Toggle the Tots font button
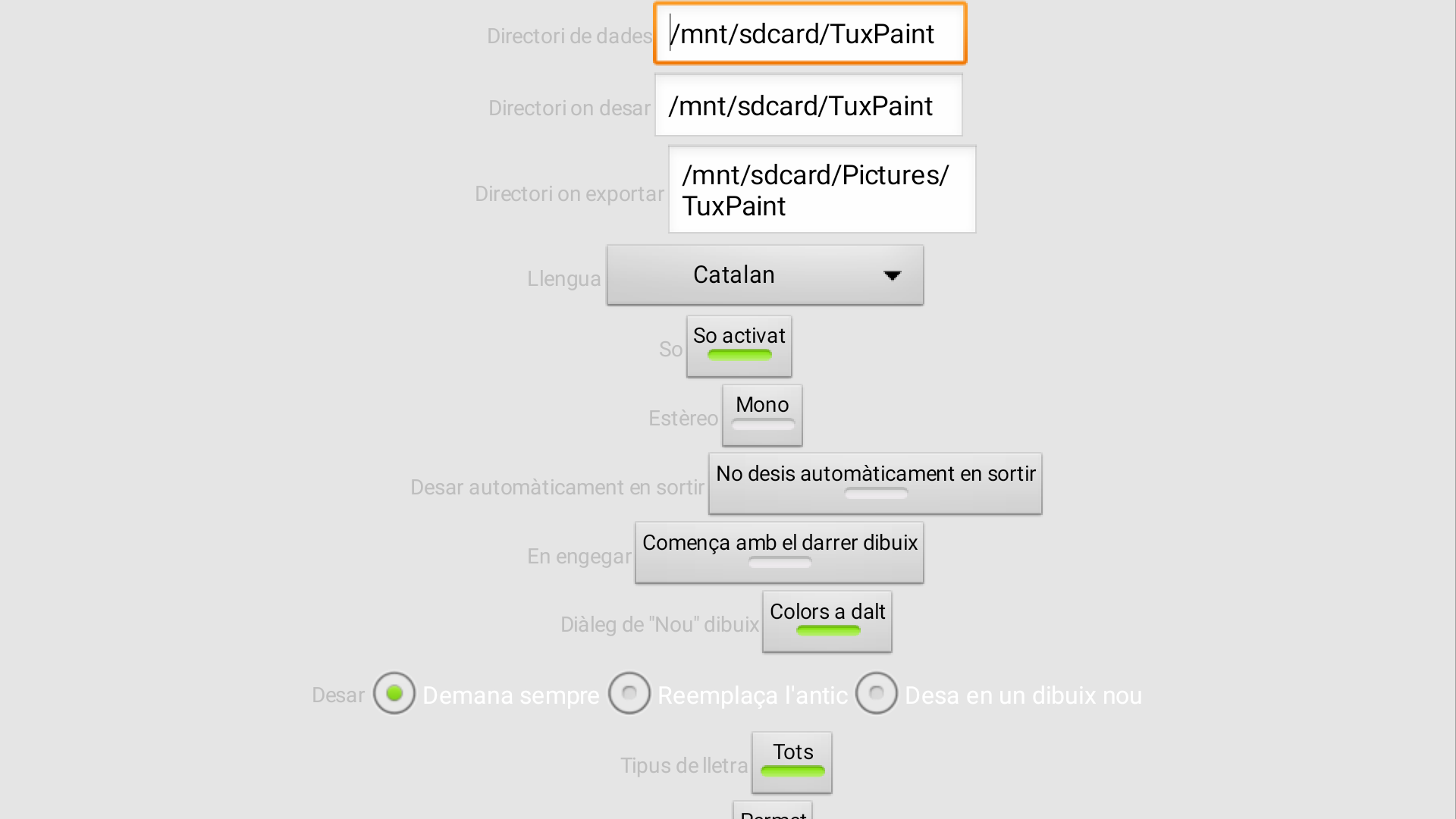This screenshot has width=1456, height=819. (x=792, y=761)
